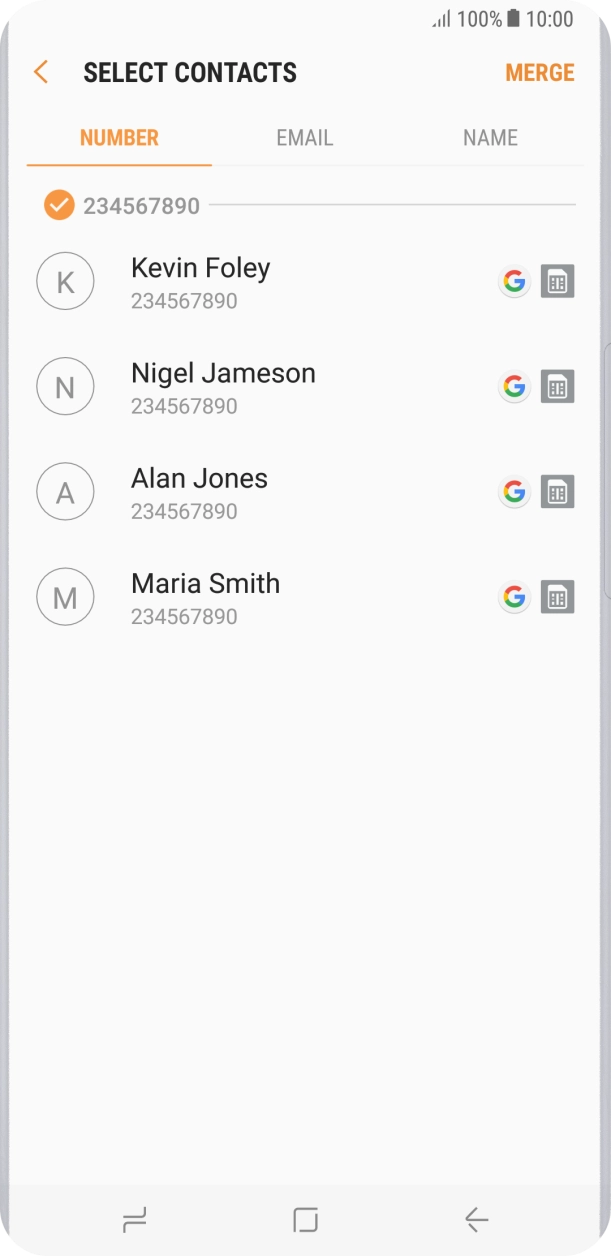The height and width of the screenshot is (1256, 611).
Task: Switch to the Email tab
Action: click(x=304, y=138)
